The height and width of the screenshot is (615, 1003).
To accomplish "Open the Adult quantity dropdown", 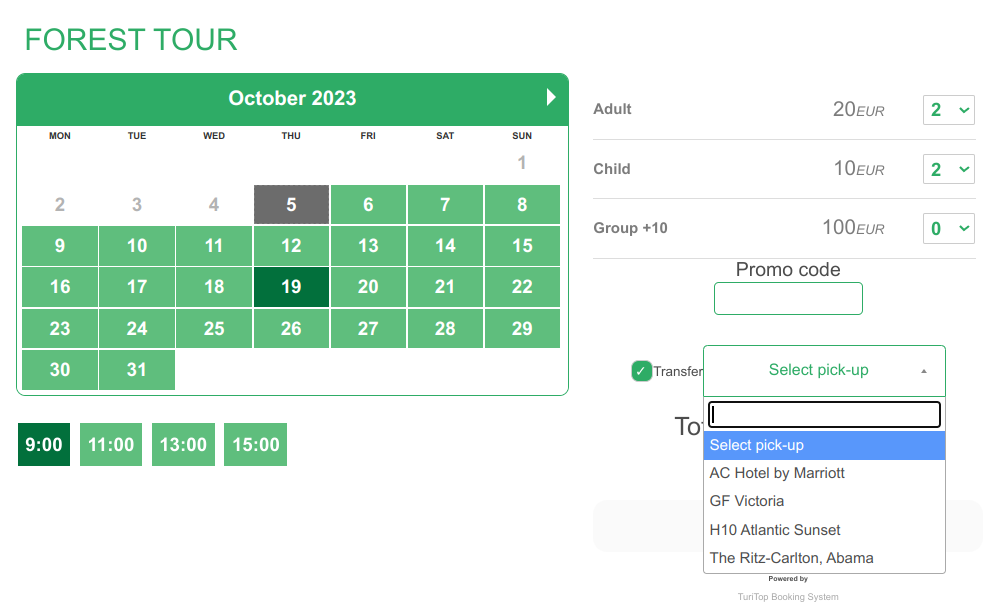I will click(x=948, y=110).
